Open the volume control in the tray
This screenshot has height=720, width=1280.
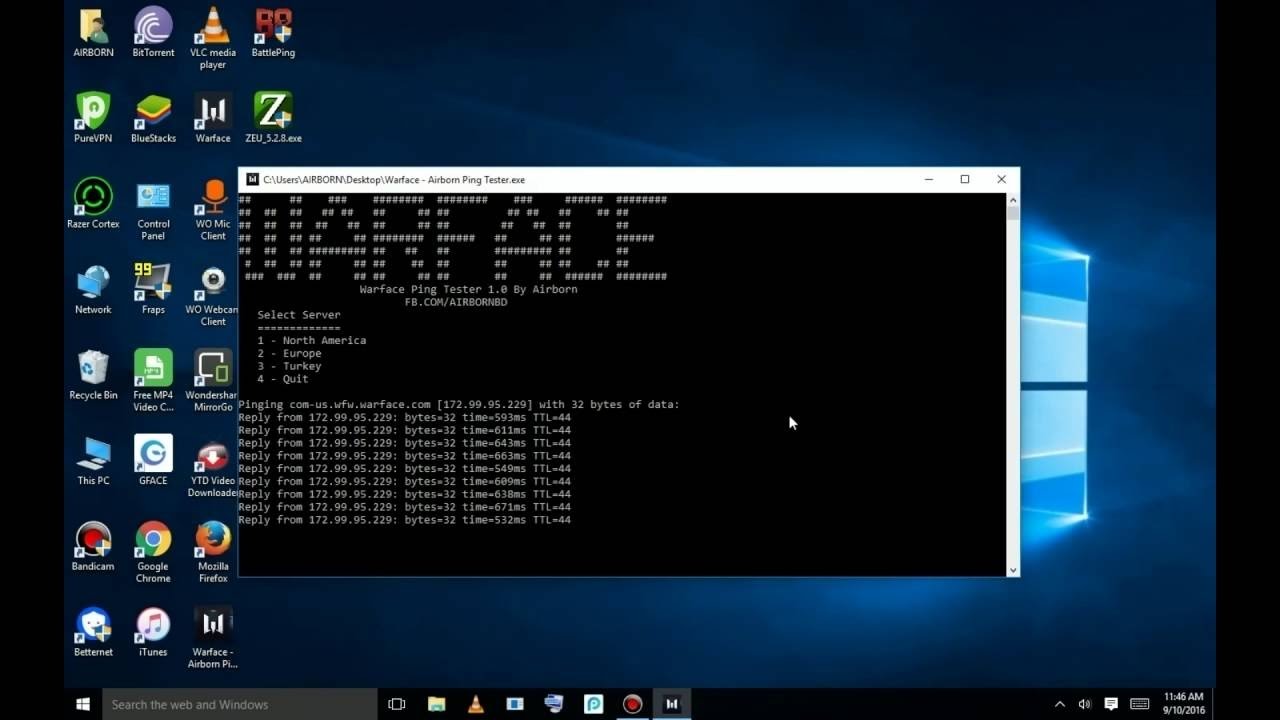click(1084, 704)
